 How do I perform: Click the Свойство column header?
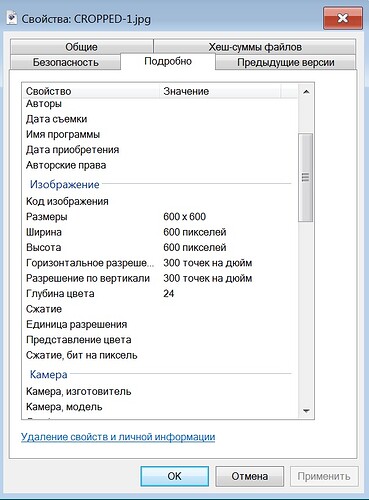tap(91, 91)
